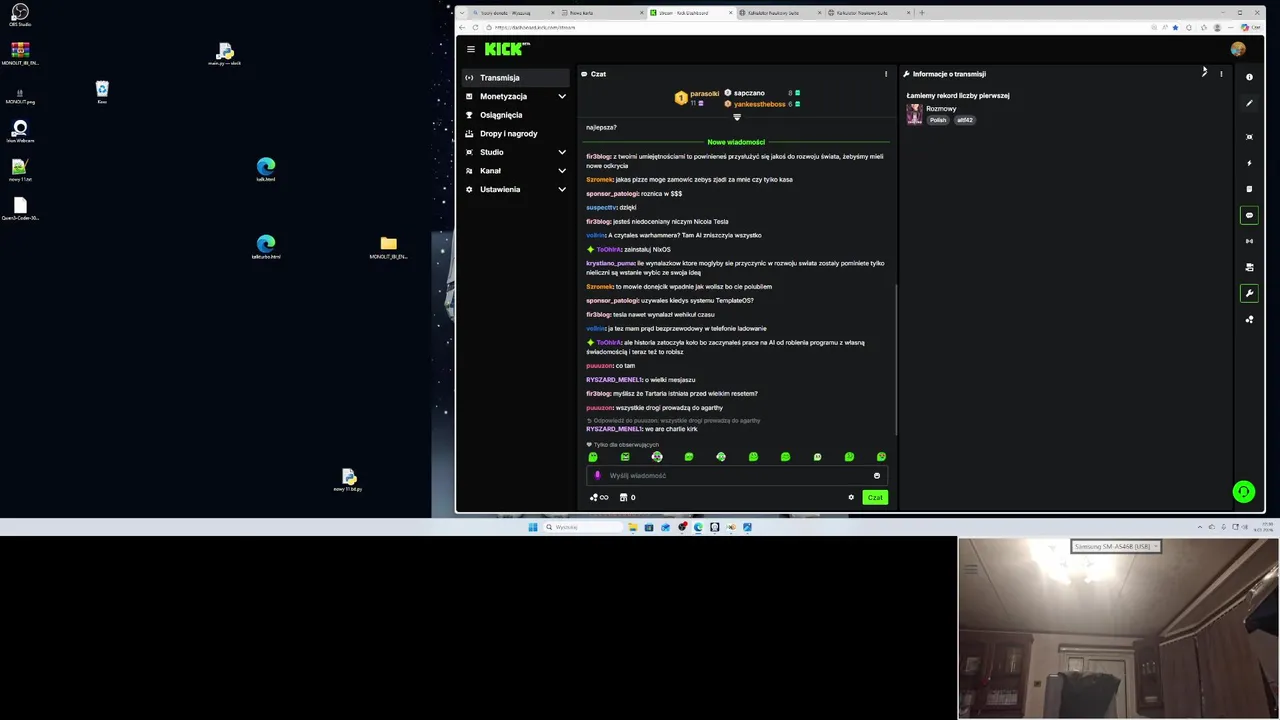Open a new browser tab
The image size is (1280, 720).
pos(922,13)
